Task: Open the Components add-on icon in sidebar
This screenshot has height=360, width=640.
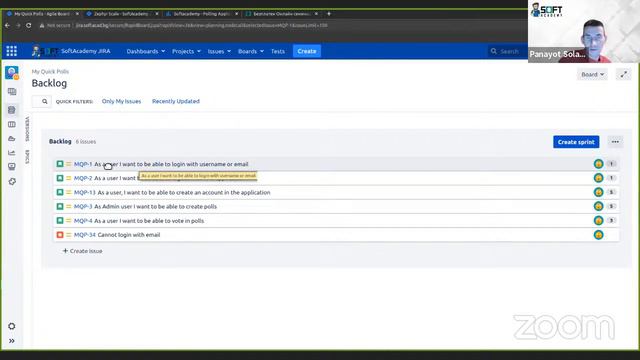Action: pyautogui.click(x=12, y=181)
